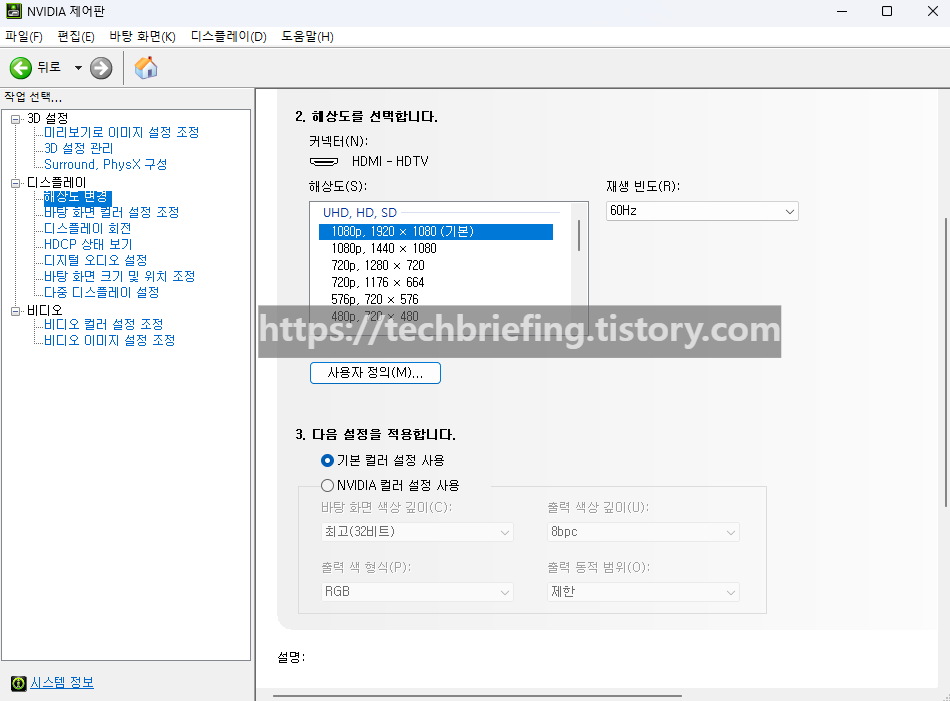Open 시스템 정보 via the bottom link
Screen dimensions: 950x701
pos(61,683)
